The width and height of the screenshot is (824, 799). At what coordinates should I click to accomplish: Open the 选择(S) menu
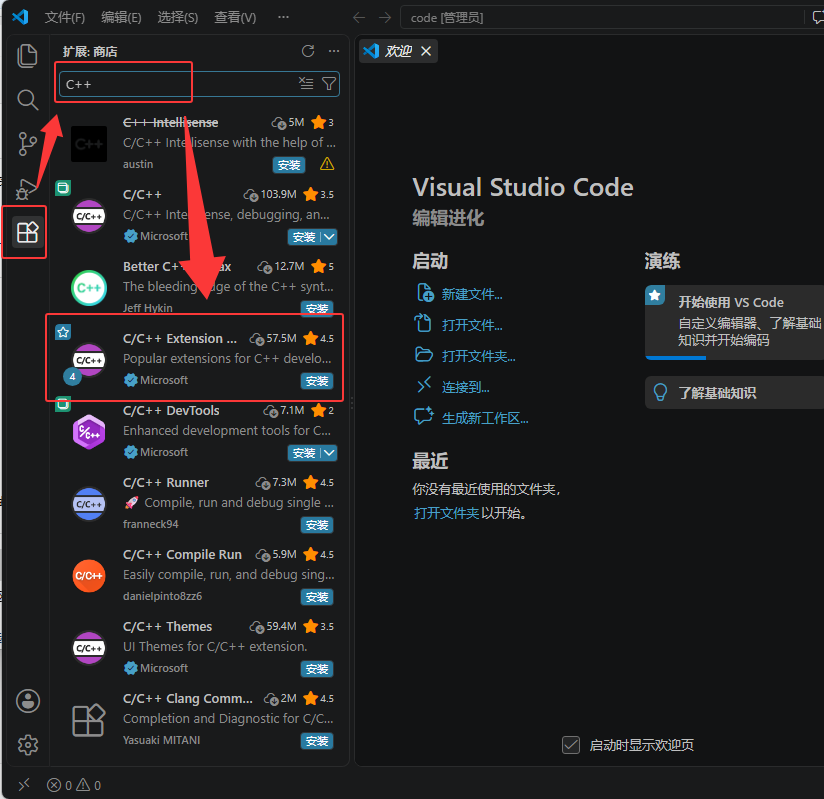[178, 18]
